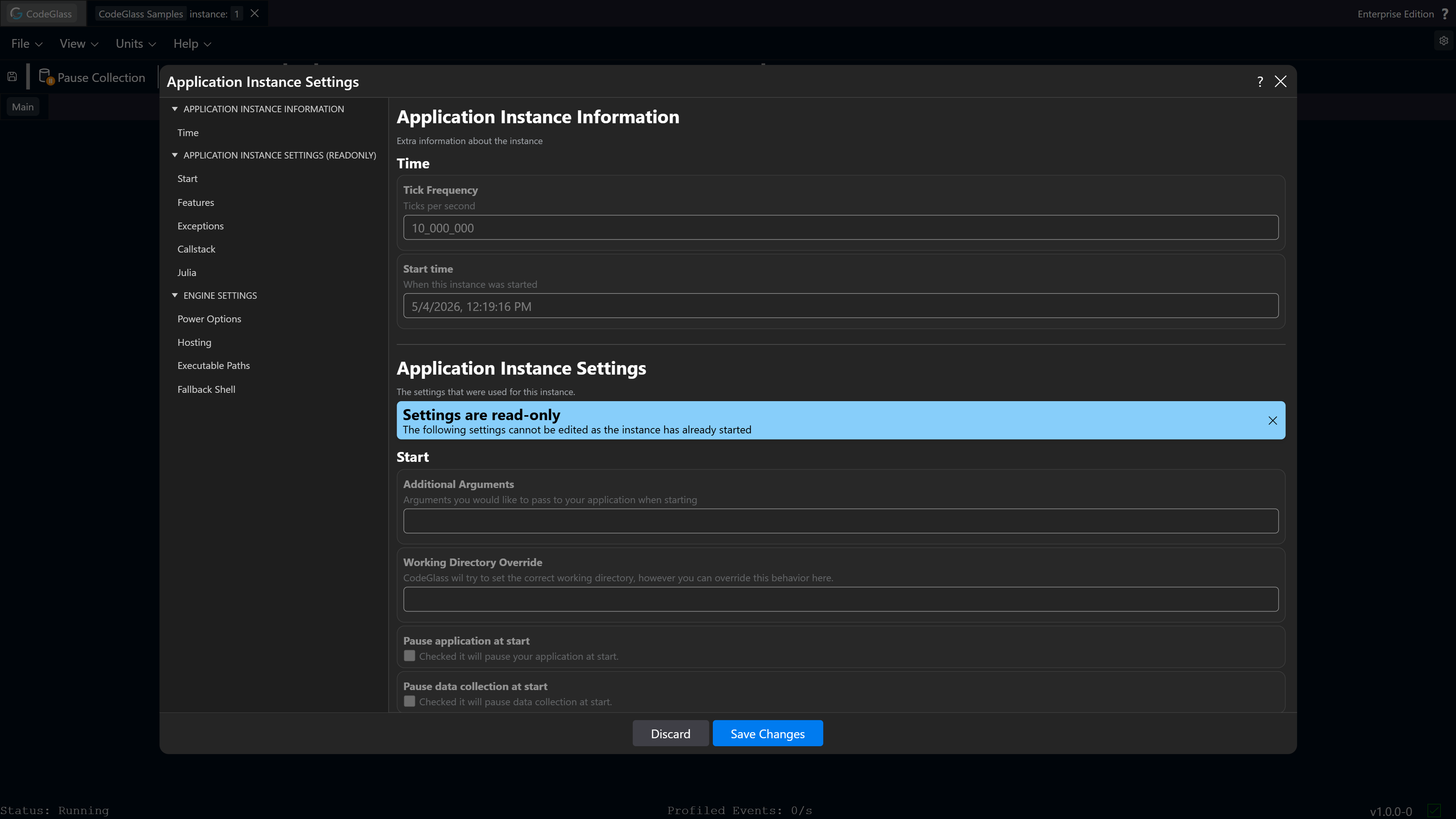Select Hosting in the settings tree
This screenshot has height=819, width=1456.
point(194,342)
